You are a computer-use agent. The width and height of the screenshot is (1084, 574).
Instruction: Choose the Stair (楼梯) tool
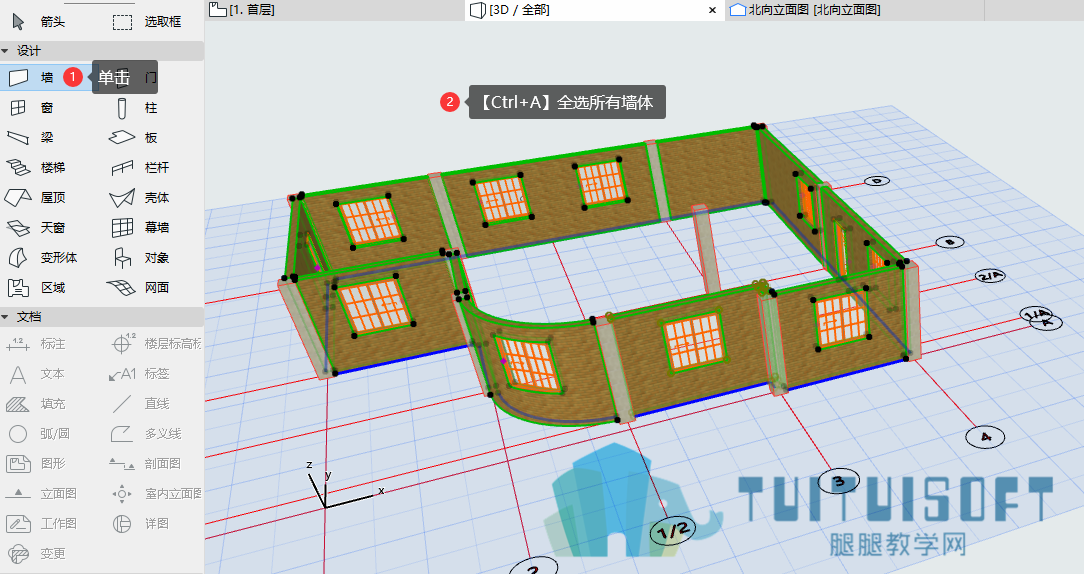pyautogui.click(x=36, y=167)
